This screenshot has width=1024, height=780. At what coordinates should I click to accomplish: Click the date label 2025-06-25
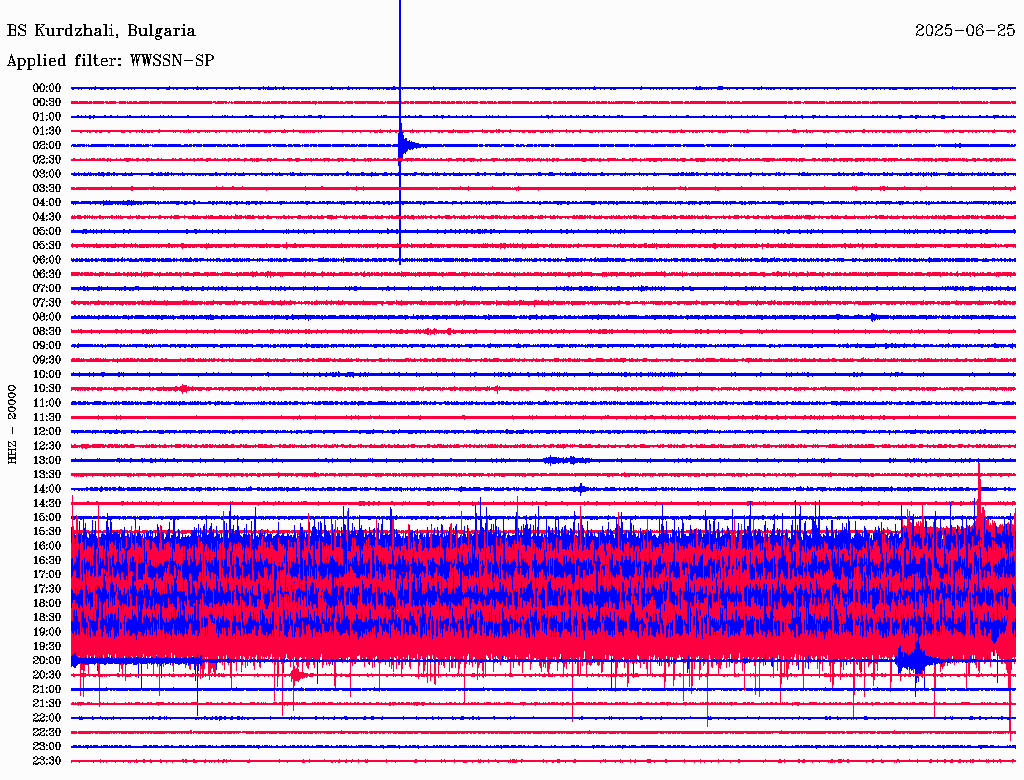965,31
